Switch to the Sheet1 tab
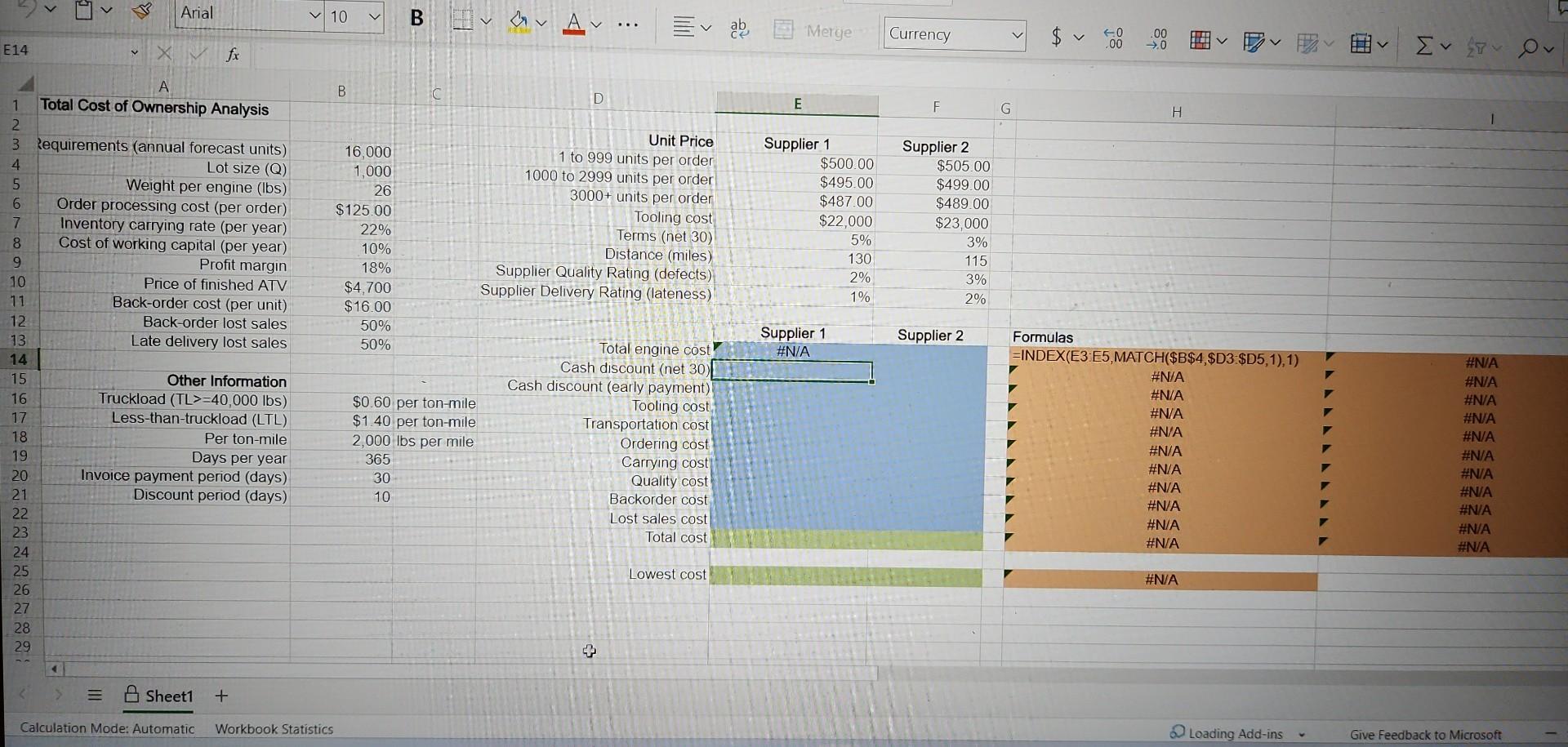 click(x=169, y=696)
